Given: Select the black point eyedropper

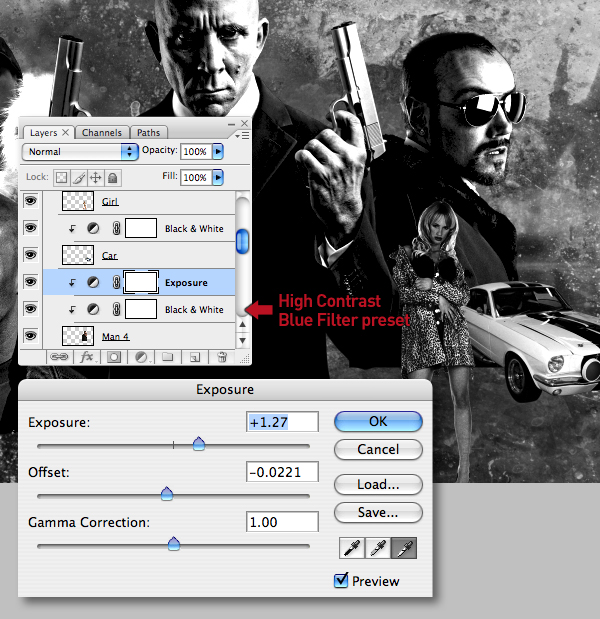Looking at the screenshot, I should [x=352, y=548].
